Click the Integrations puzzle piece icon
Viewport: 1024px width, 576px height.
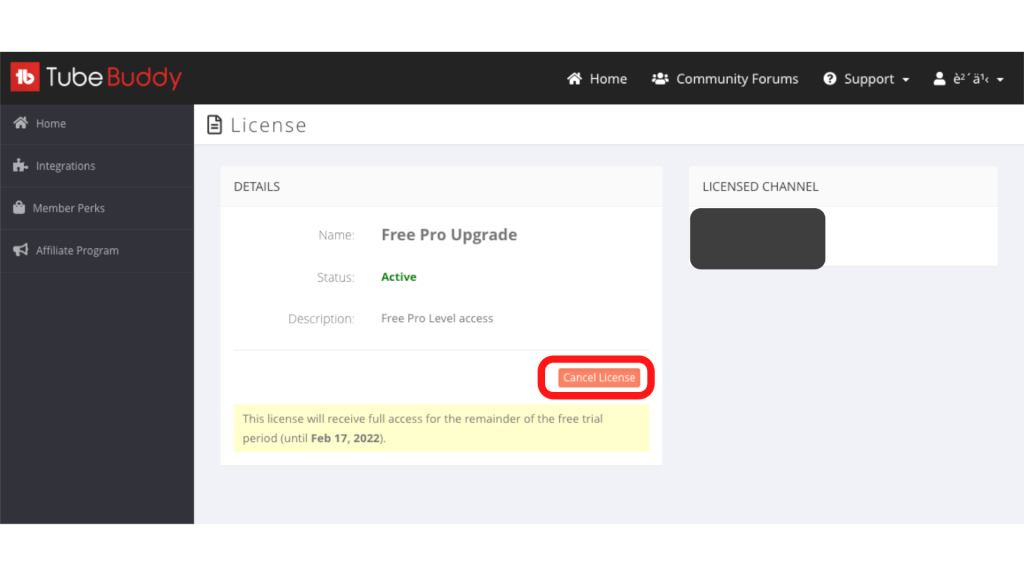point(20,165)
